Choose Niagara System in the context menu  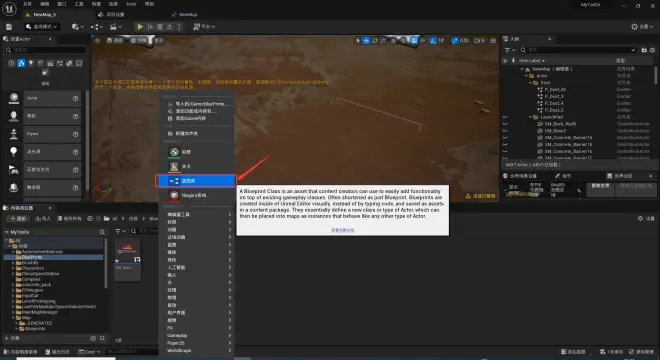click(x=196, y=195)
